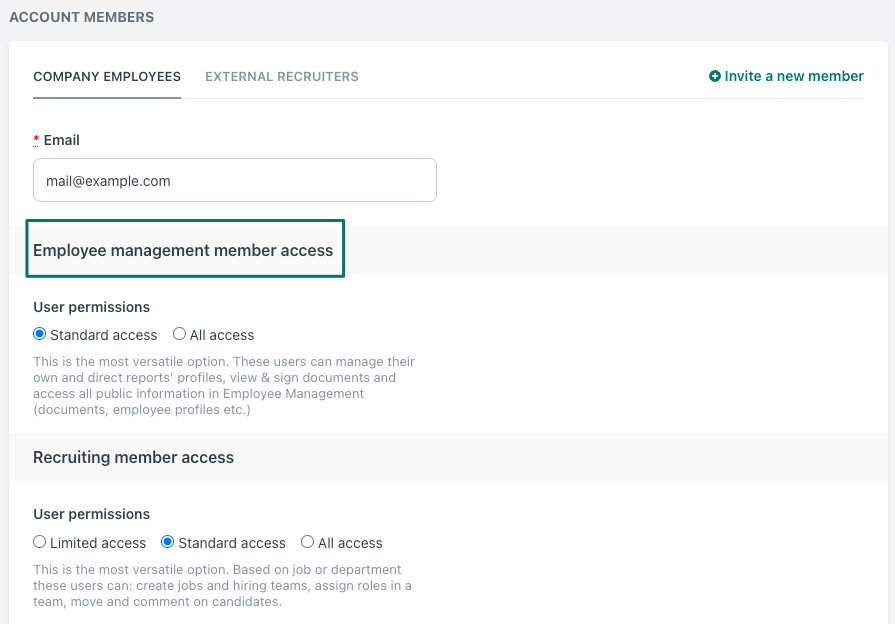Click User permissions label under Recruiting access

tap(91, 514)
